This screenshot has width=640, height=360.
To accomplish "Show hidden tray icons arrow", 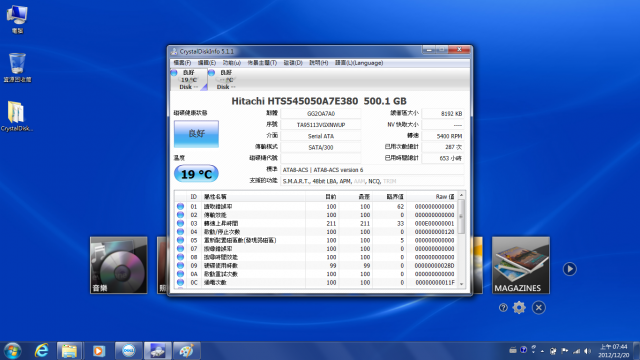I will (542, 351).
